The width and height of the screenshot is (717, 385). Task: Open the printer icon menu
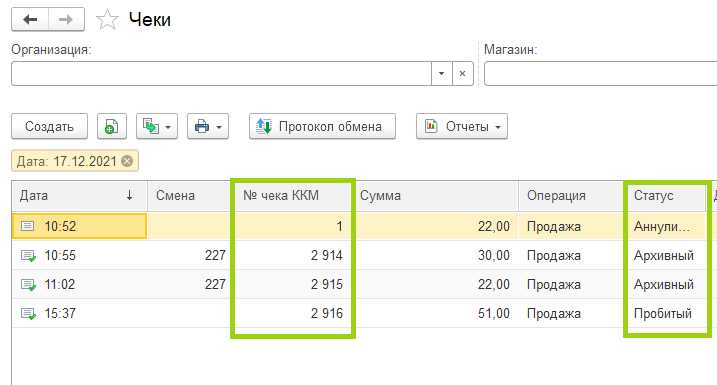208,126
